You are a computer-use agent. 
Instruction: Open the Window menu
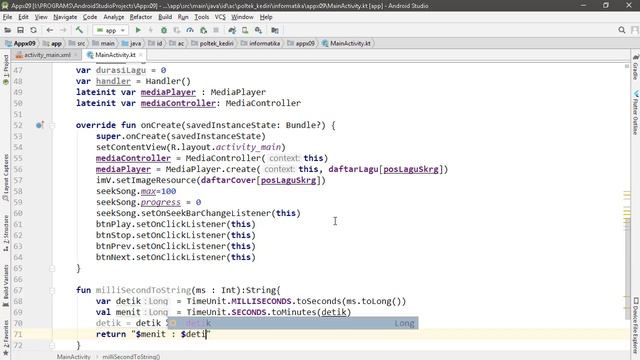tap(242, 17)
